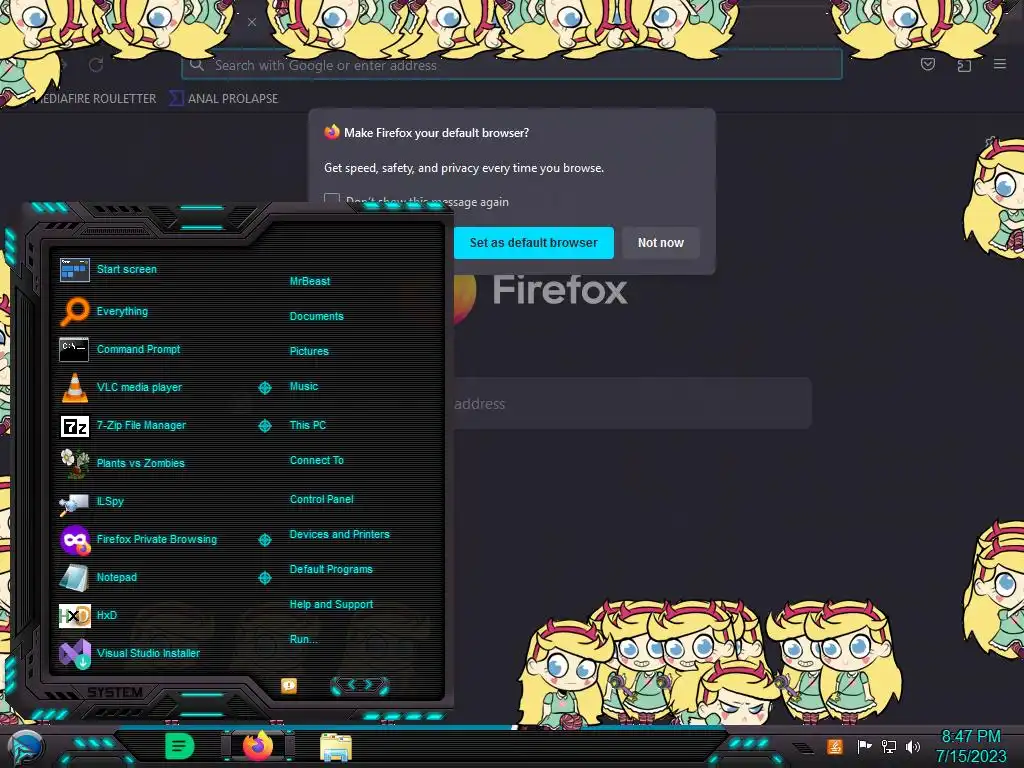Expand Firefox Private Browsing jump list
This screenshot has height=768, width=1024.
click(264, 540)
